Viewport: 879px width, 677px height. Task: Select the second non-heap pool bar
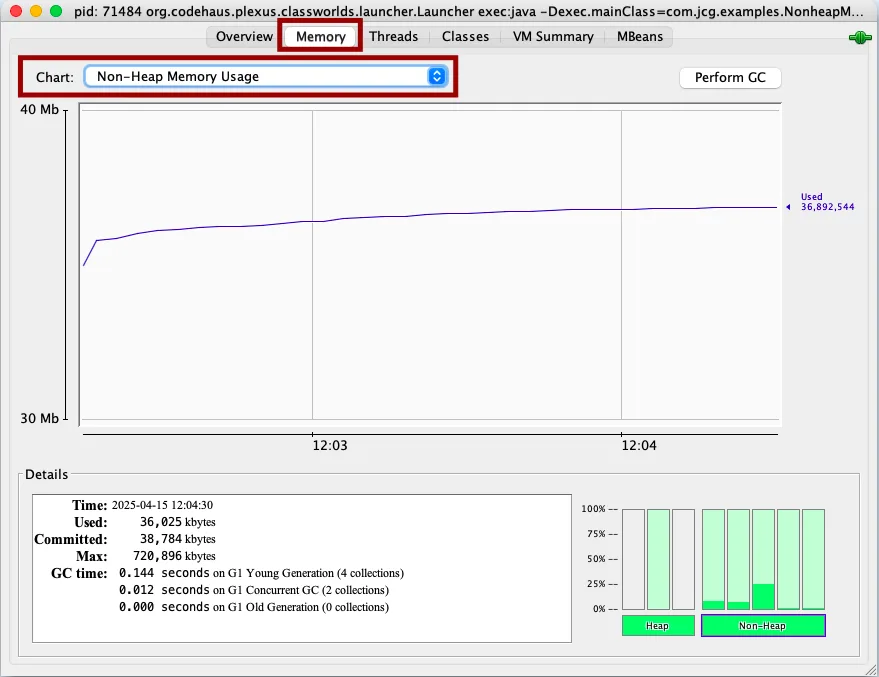click(x=738, y=559)
